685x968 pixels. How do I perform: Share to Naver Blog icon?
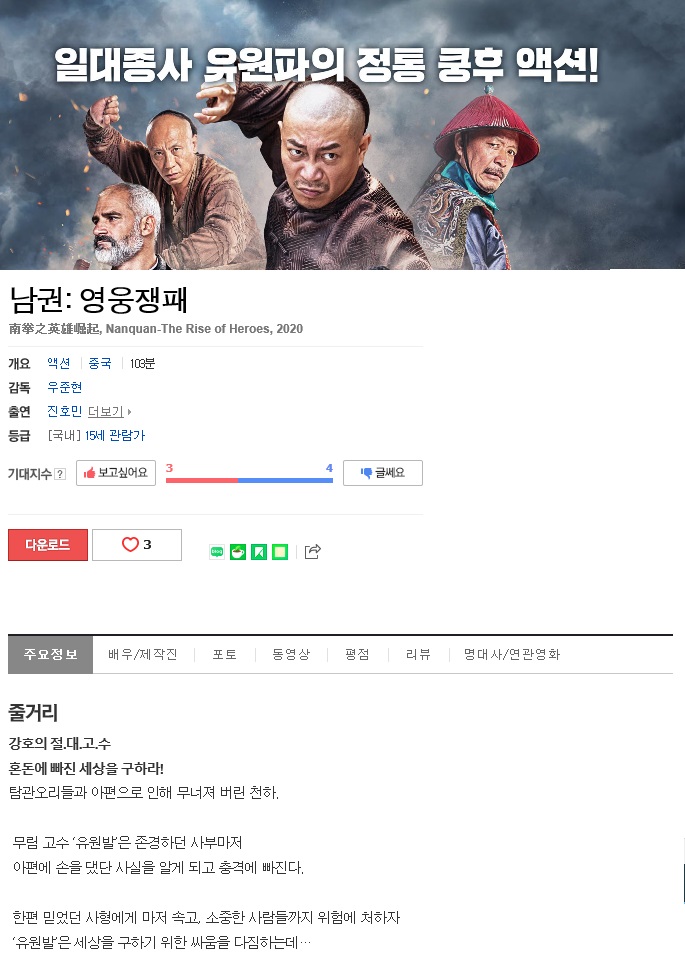[217, 552]
